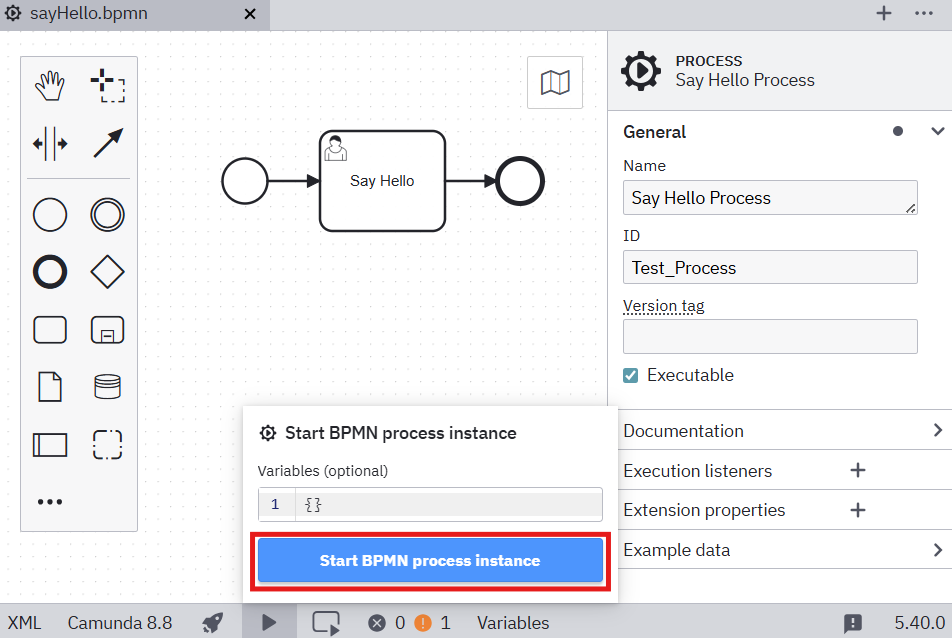Choose the Global connect arrow tool

107,144
